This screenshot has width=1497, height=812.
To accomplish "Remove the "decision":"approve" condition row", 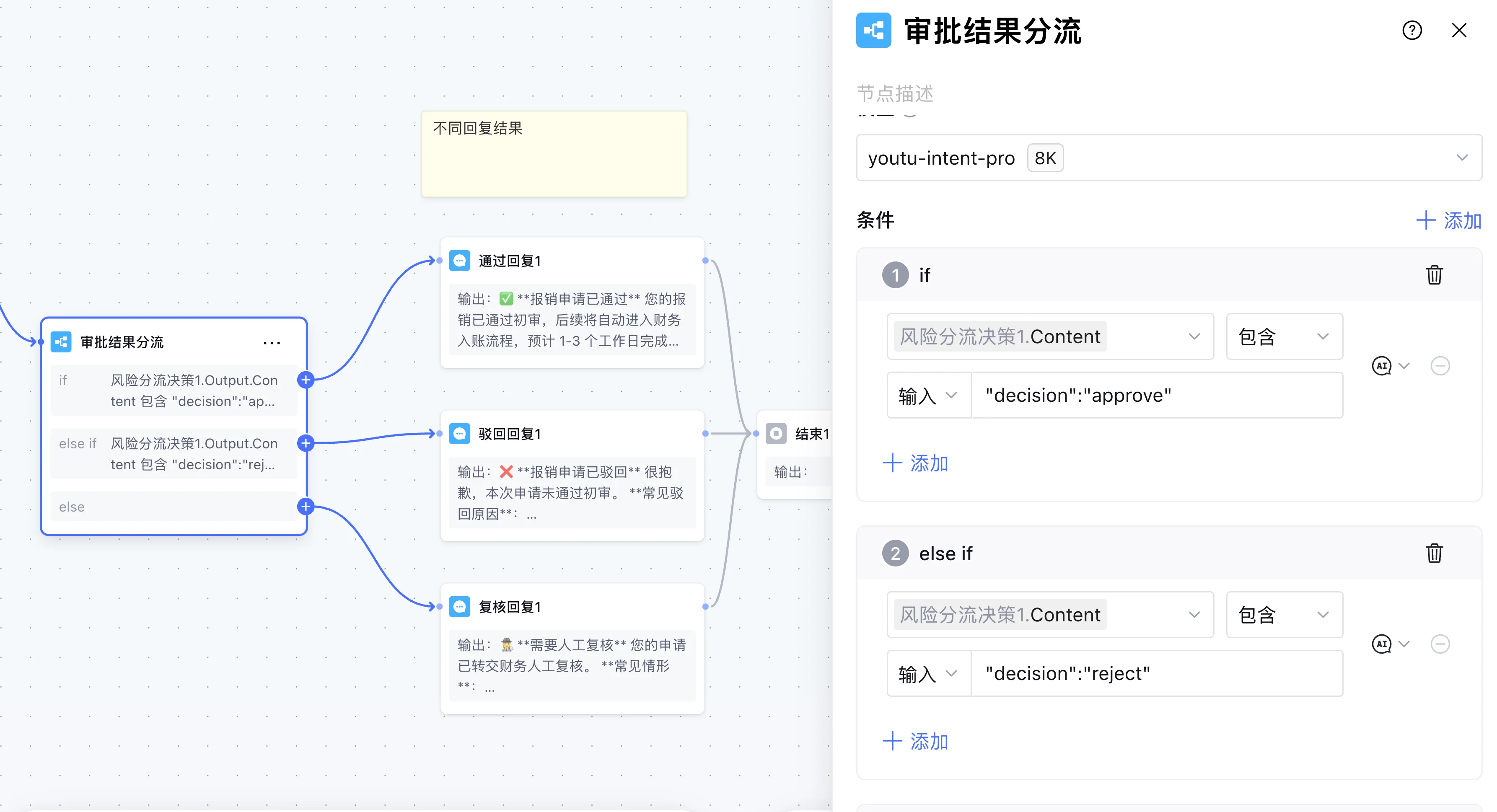I will [x=1440, y=366].
